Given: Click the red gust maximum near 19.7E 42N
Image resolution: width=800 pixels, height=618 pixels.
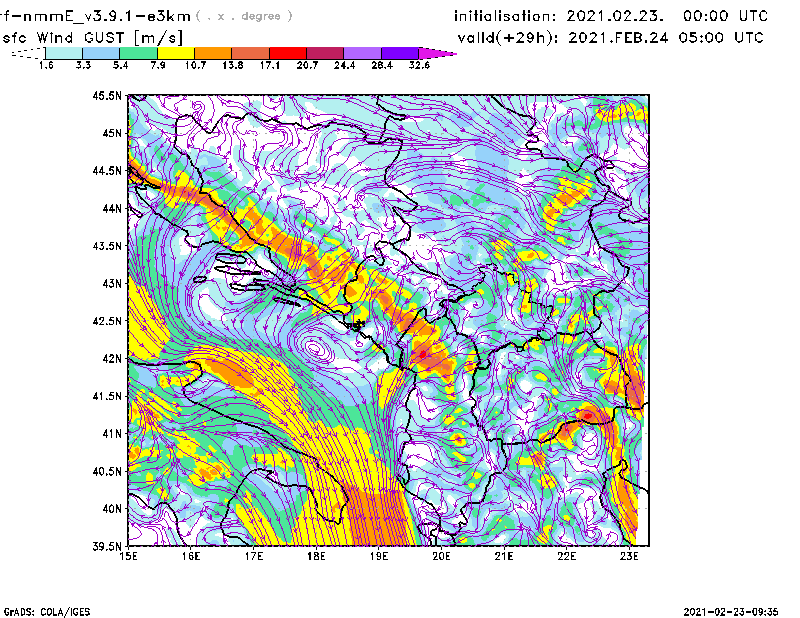Looking at the screenshot, I should click(x=422, y=354).
